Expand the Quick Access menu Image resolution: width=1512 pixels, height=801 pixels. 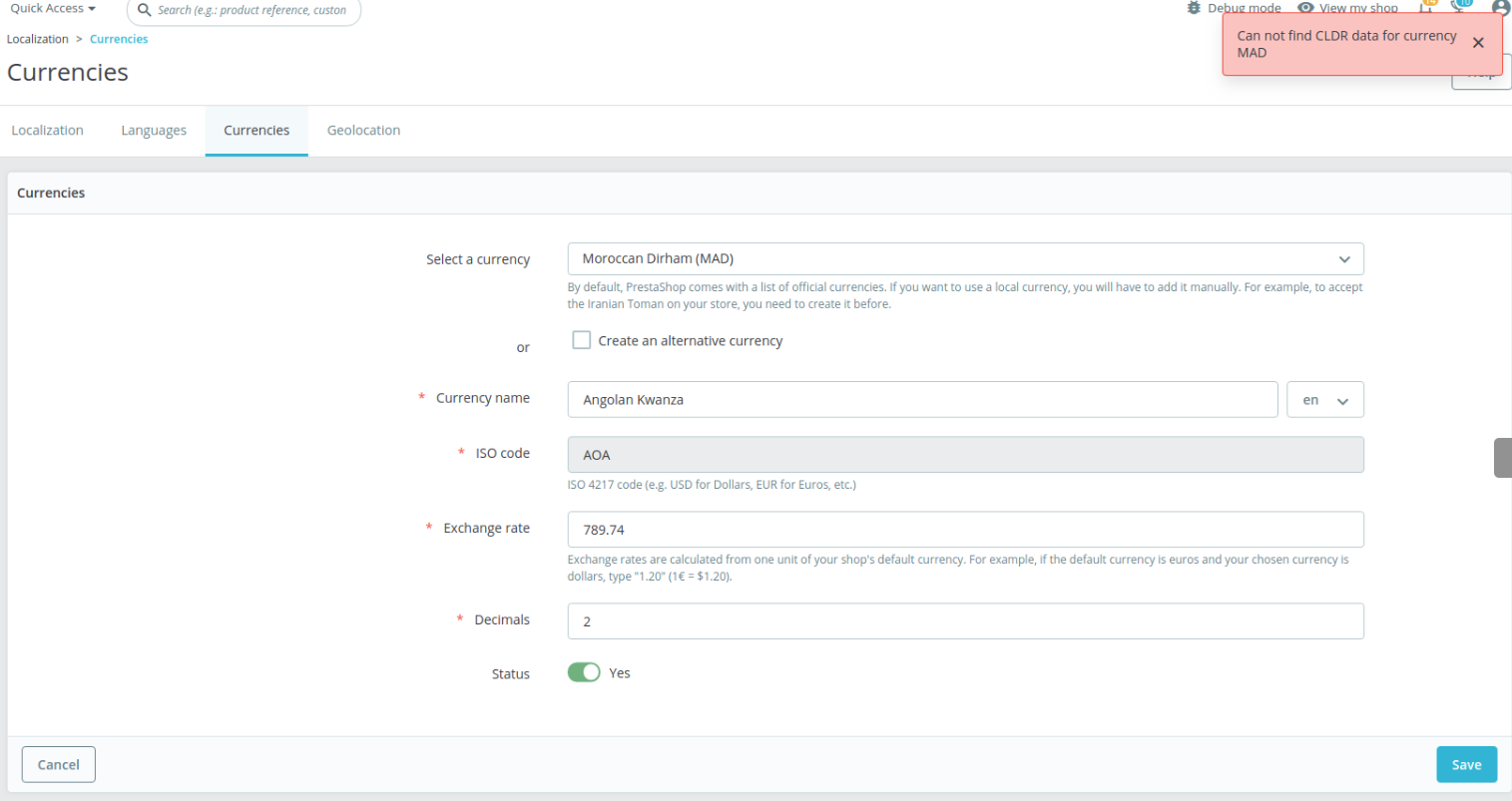[x=51, y=8]
